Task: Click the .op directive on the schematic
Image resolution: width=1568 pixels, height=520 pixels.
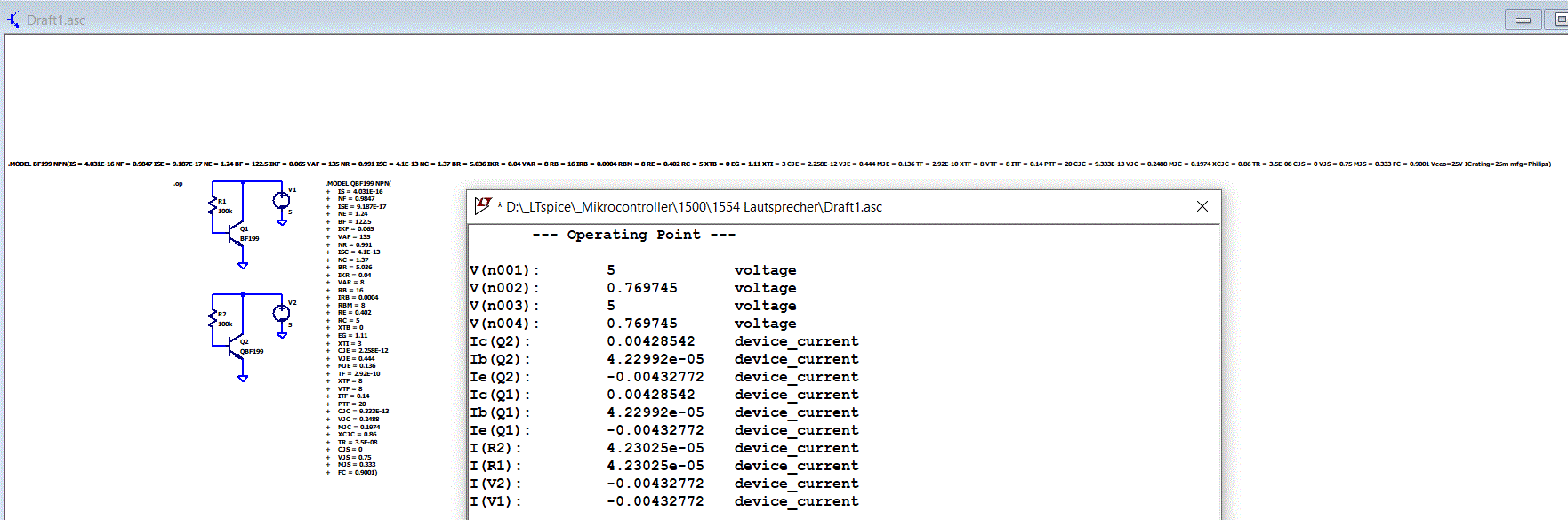Action: coord(178,184)
